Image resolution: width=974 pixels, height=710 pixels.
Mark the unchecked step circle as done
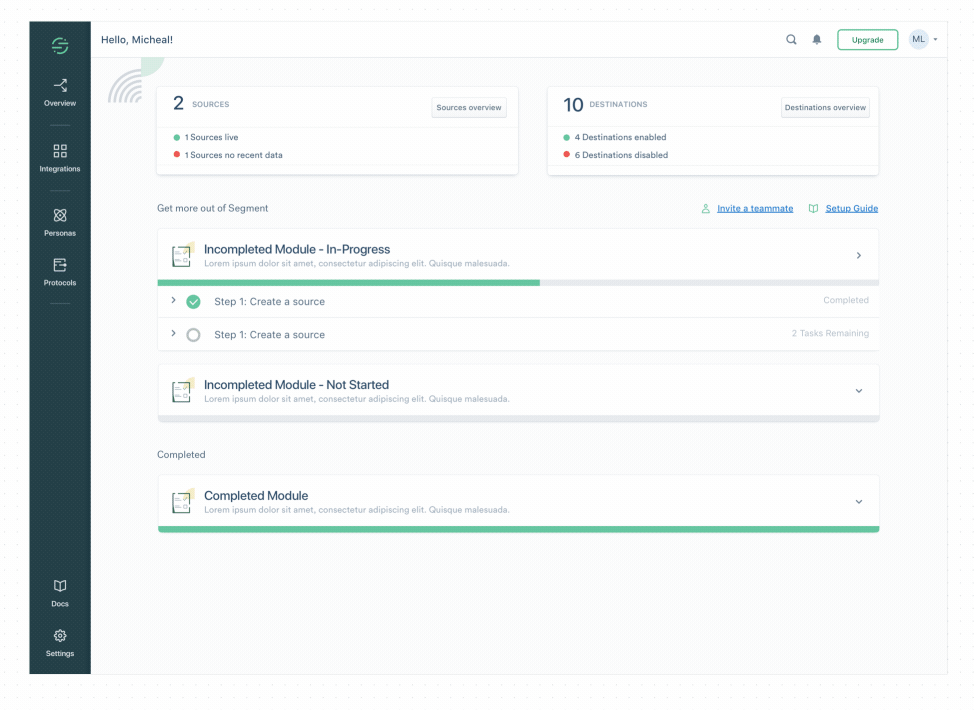click(193, 335)
